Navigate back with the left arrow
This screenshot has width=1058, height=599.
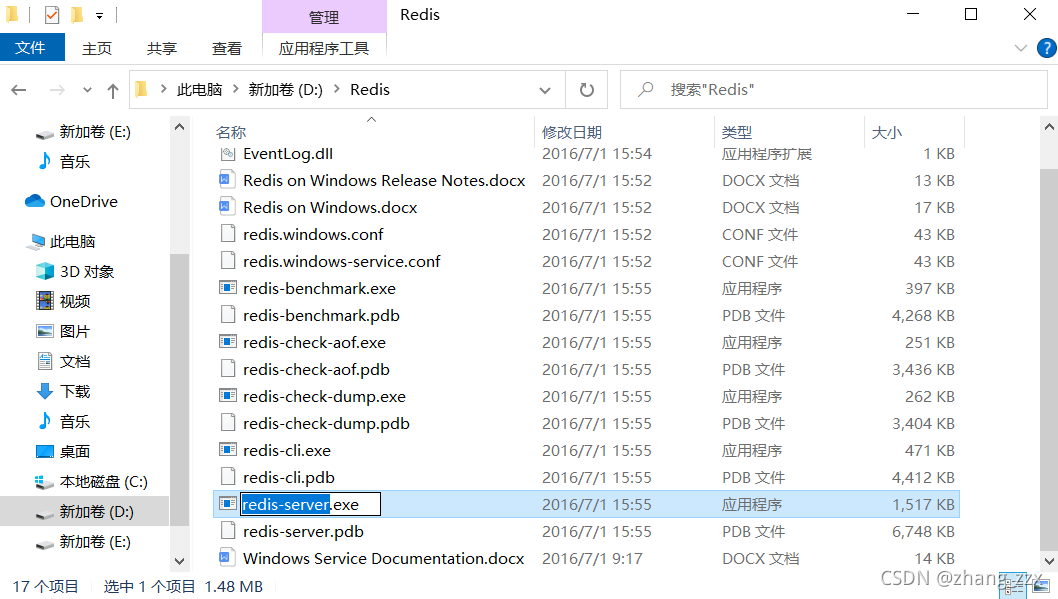(19, 90)
